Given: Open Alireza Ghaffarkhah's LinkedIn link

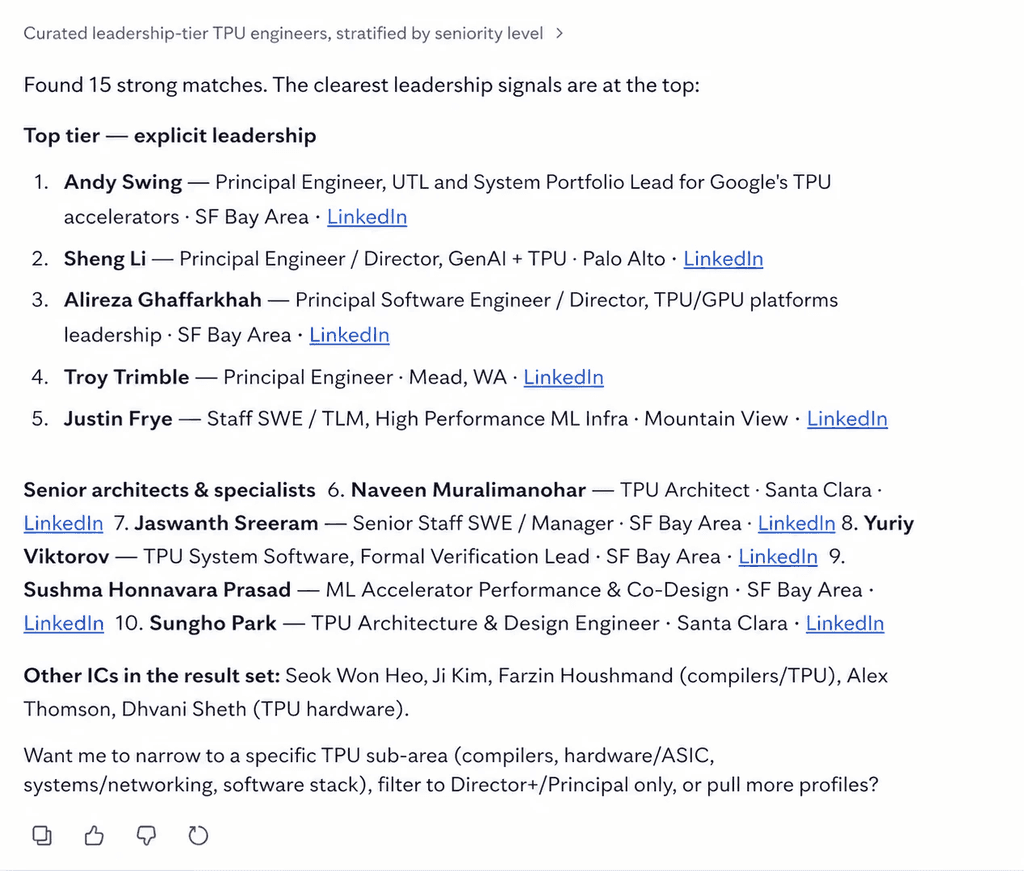Looking at the screenshot, I should point(349,335).
